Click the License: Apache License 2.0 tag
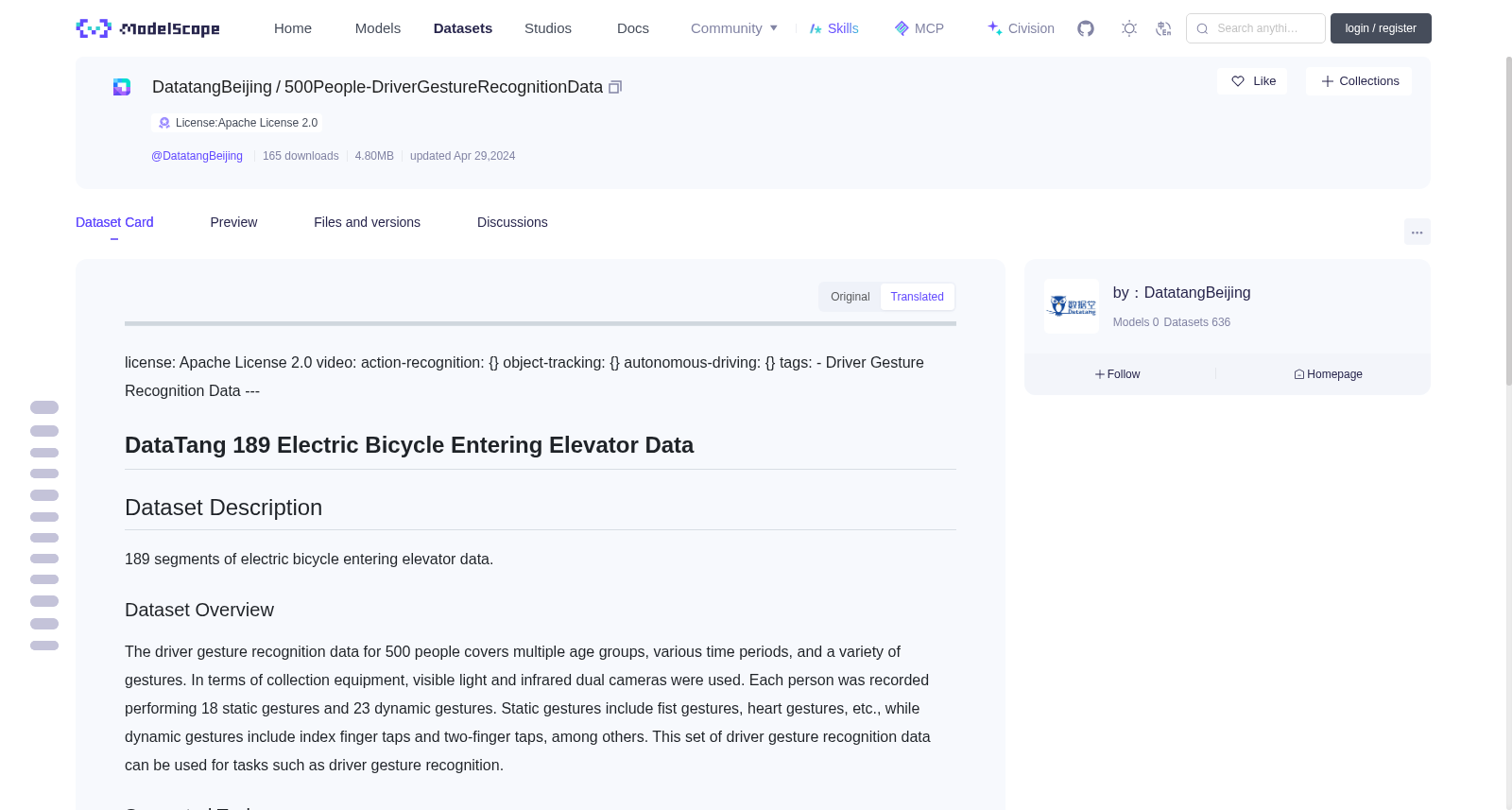 coord(236,123)
